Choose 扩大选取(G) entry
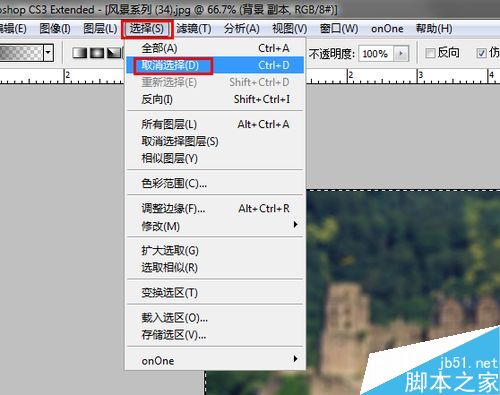500x395 pixels. click(215, 251)
